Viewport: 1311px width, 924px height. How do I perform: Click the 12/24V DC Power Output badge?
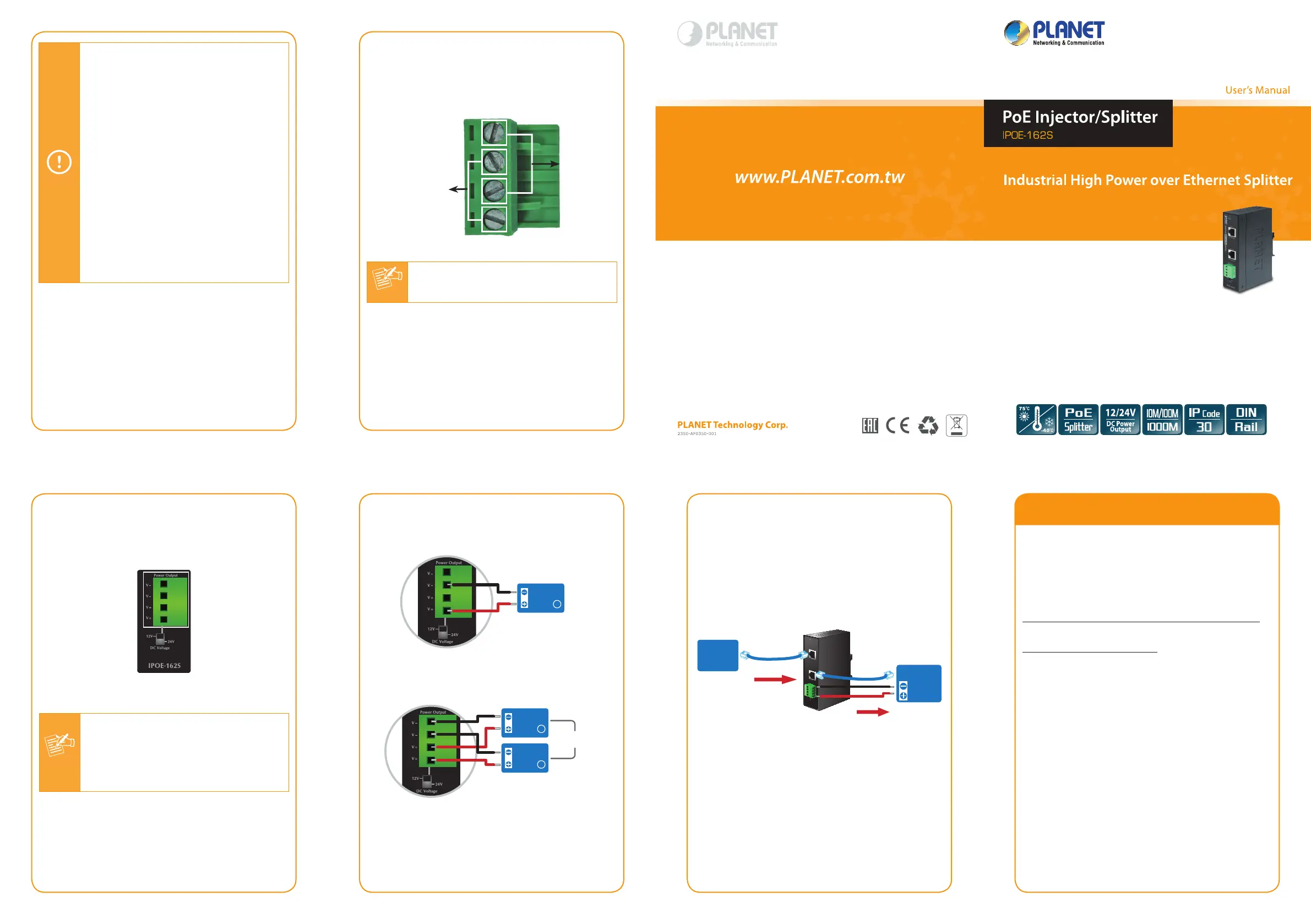[x=1120, y=420]
